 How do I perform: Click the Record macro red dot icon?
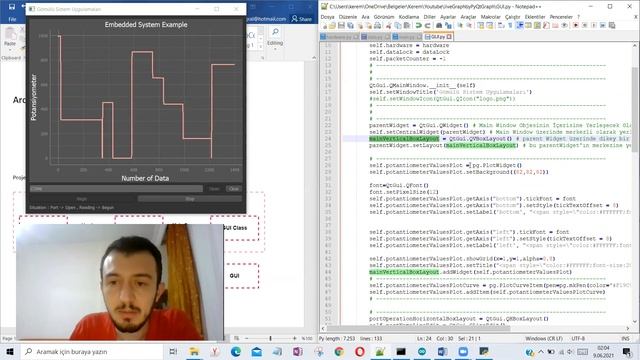pyautogui.click(x=575, y=25)
